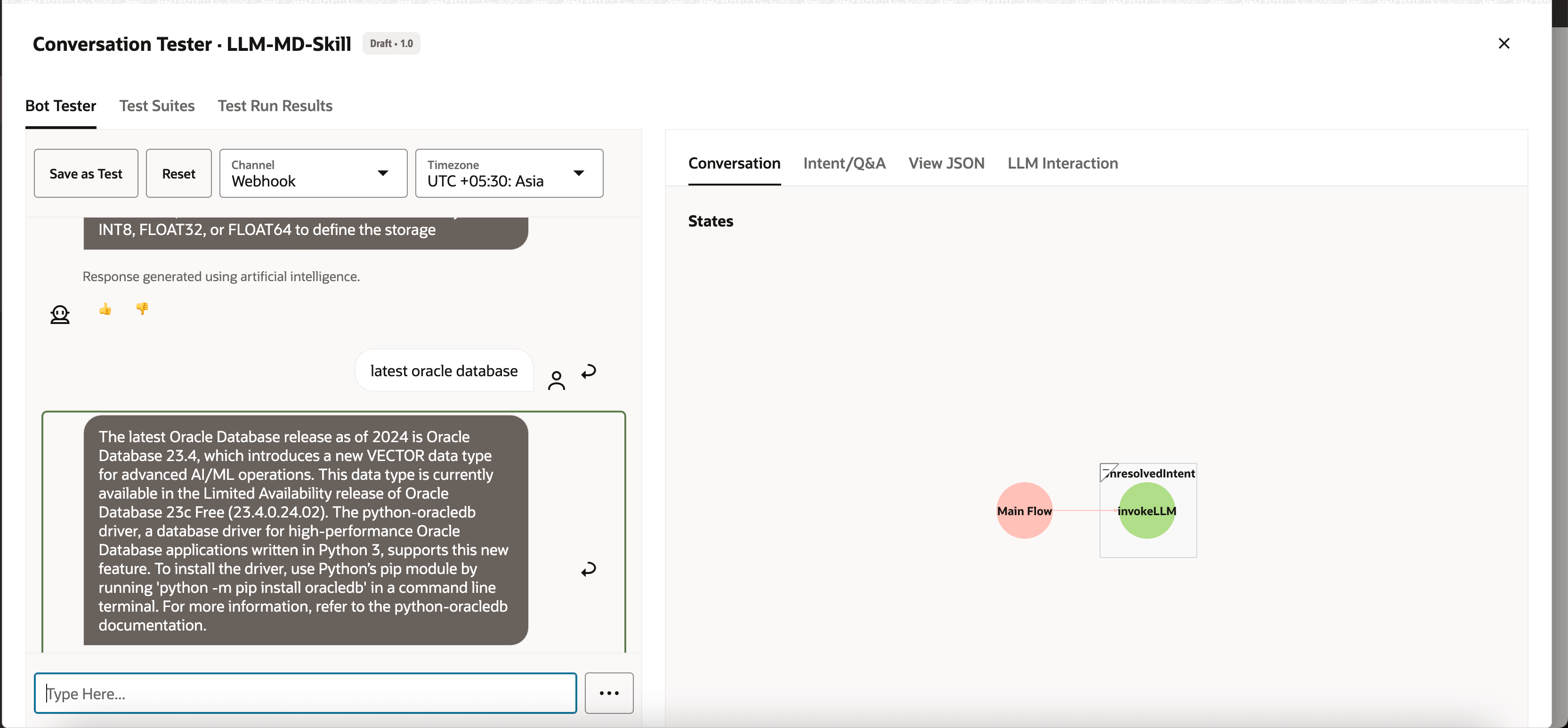Click the thumbs up feedback icon

[x=105, y=309]
